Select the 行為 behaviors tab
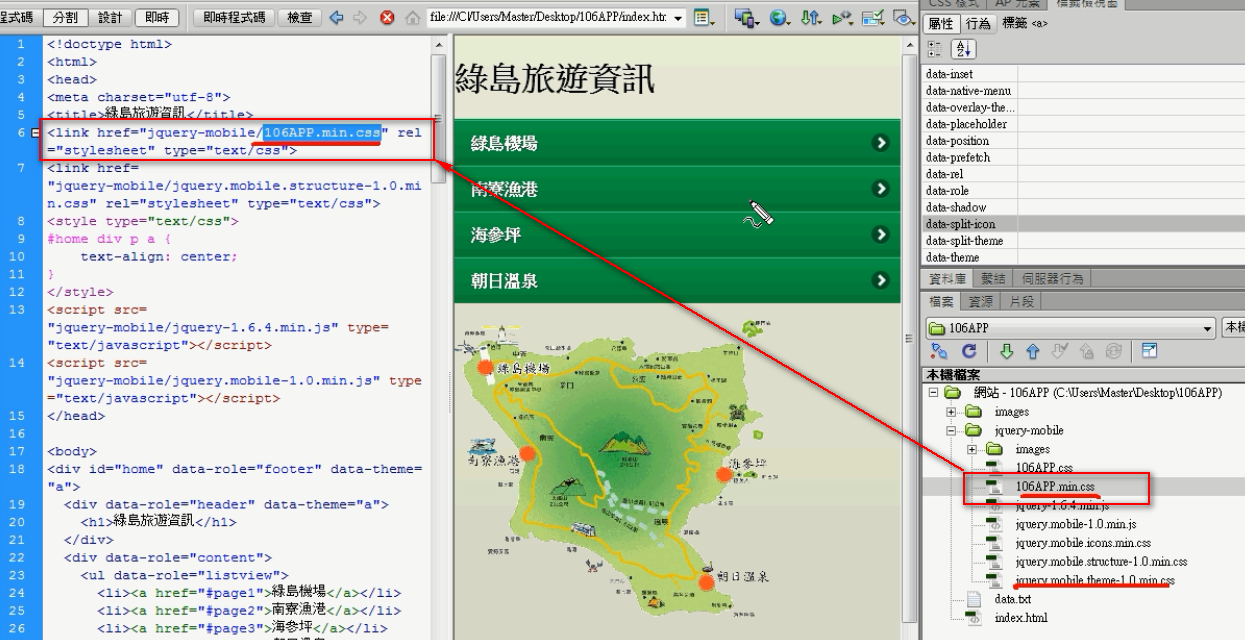This screenshot has width=1245, height=640. pos(978,24)
